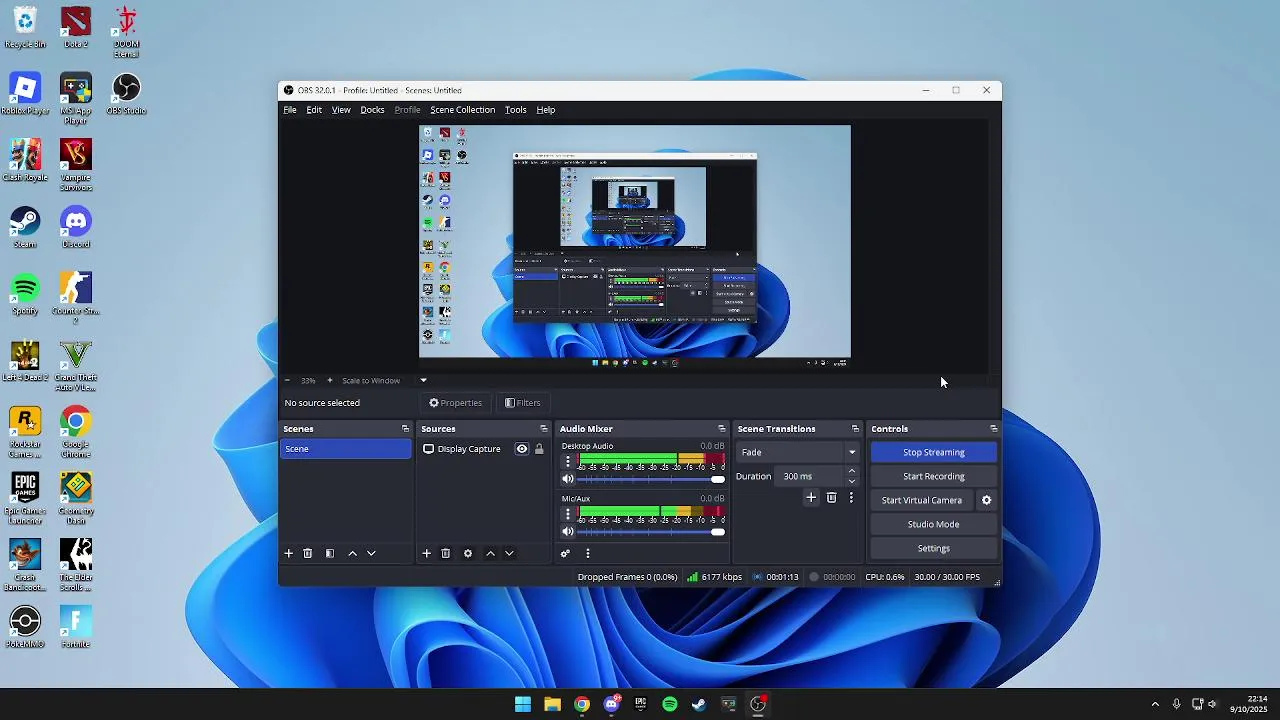1280x720 pixels.
Task: Open the File menu
Action: click(289, 110)
